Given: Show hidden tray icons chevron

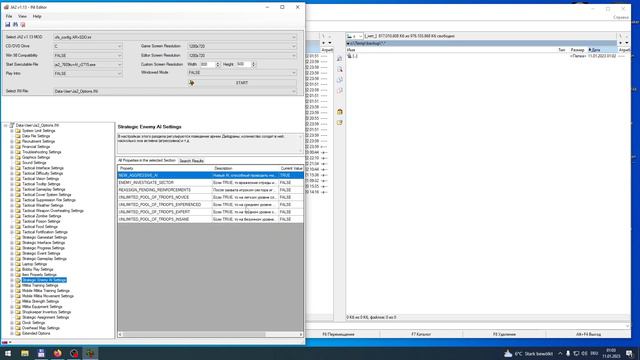Looking at the screenshot, I should pyautogui.click(x=560, y=353).
